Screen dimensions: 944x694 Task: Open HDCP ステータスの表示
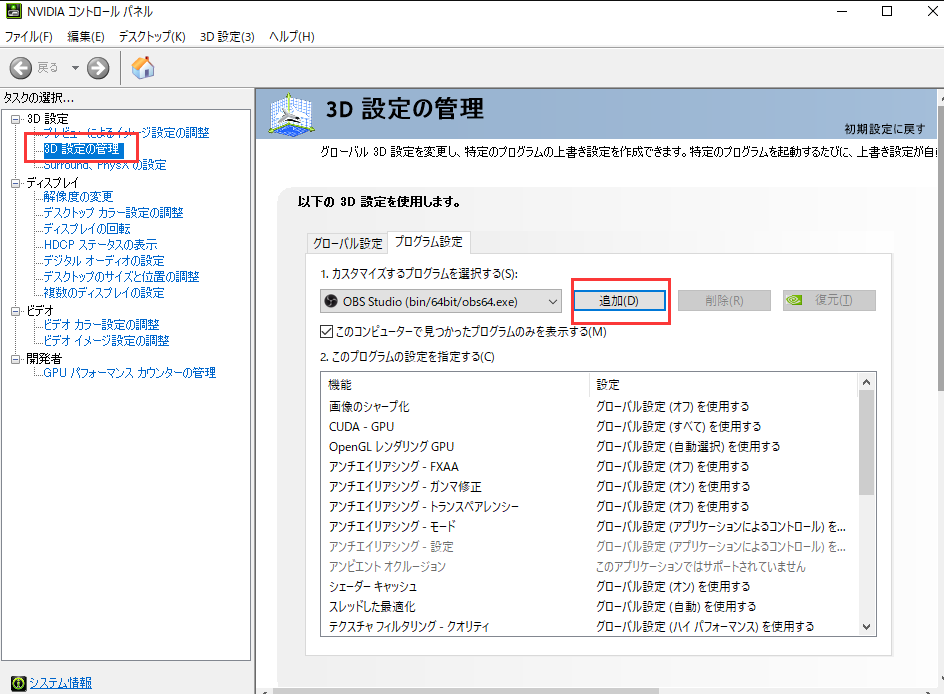pyautogui.click(x=100, y=244)
